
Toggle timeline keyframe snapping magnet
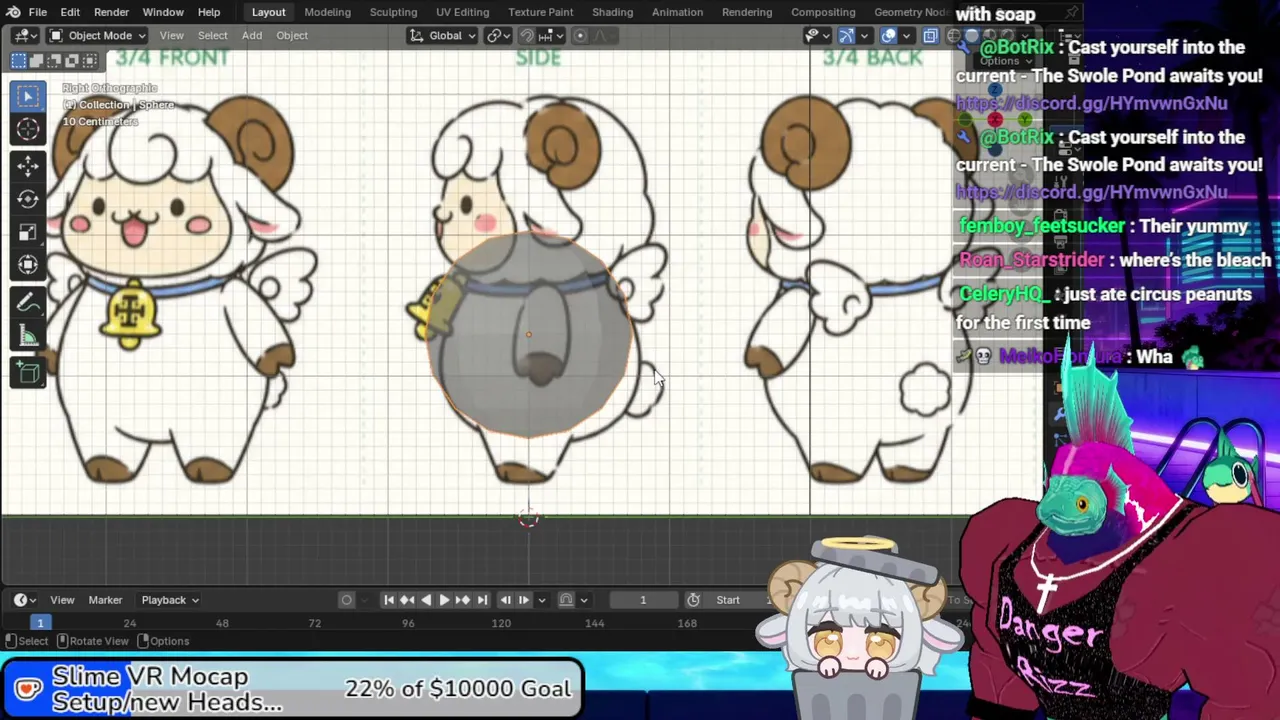point(566,600)
